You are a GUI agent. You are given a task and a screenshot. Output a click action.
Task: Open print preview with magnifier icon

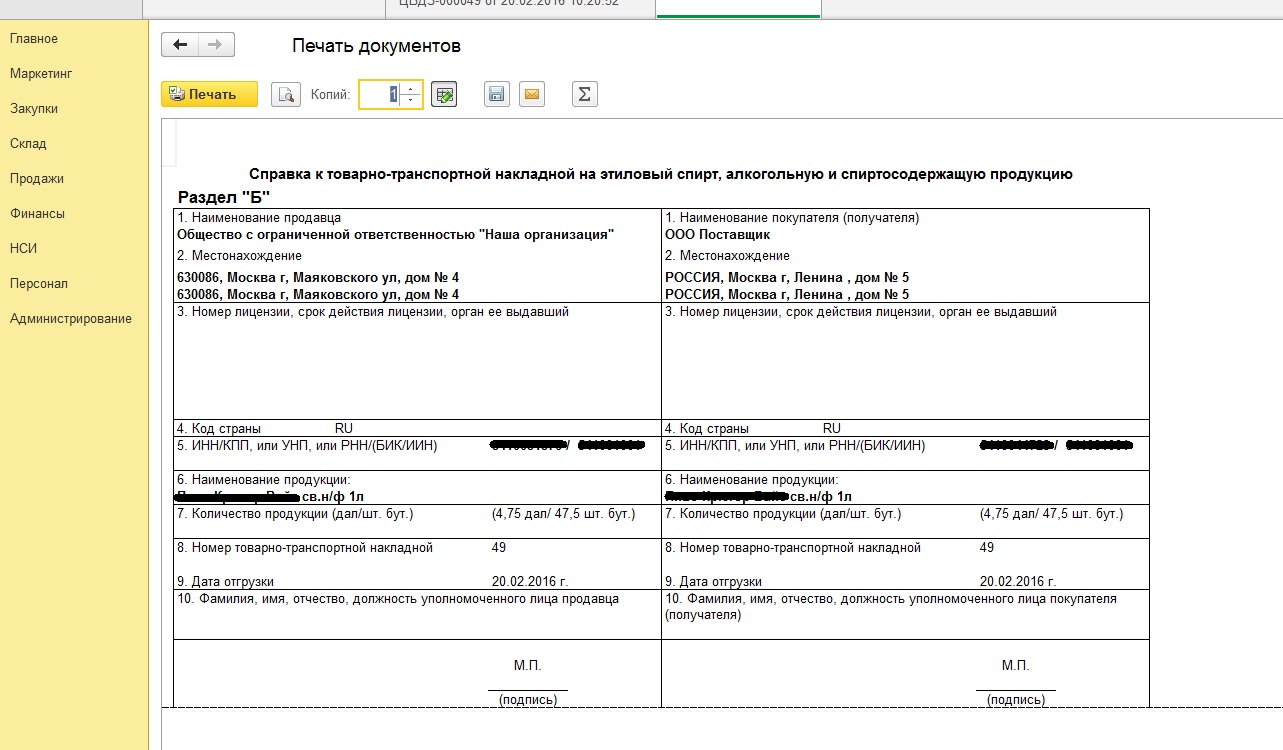(x=286, y=94)
